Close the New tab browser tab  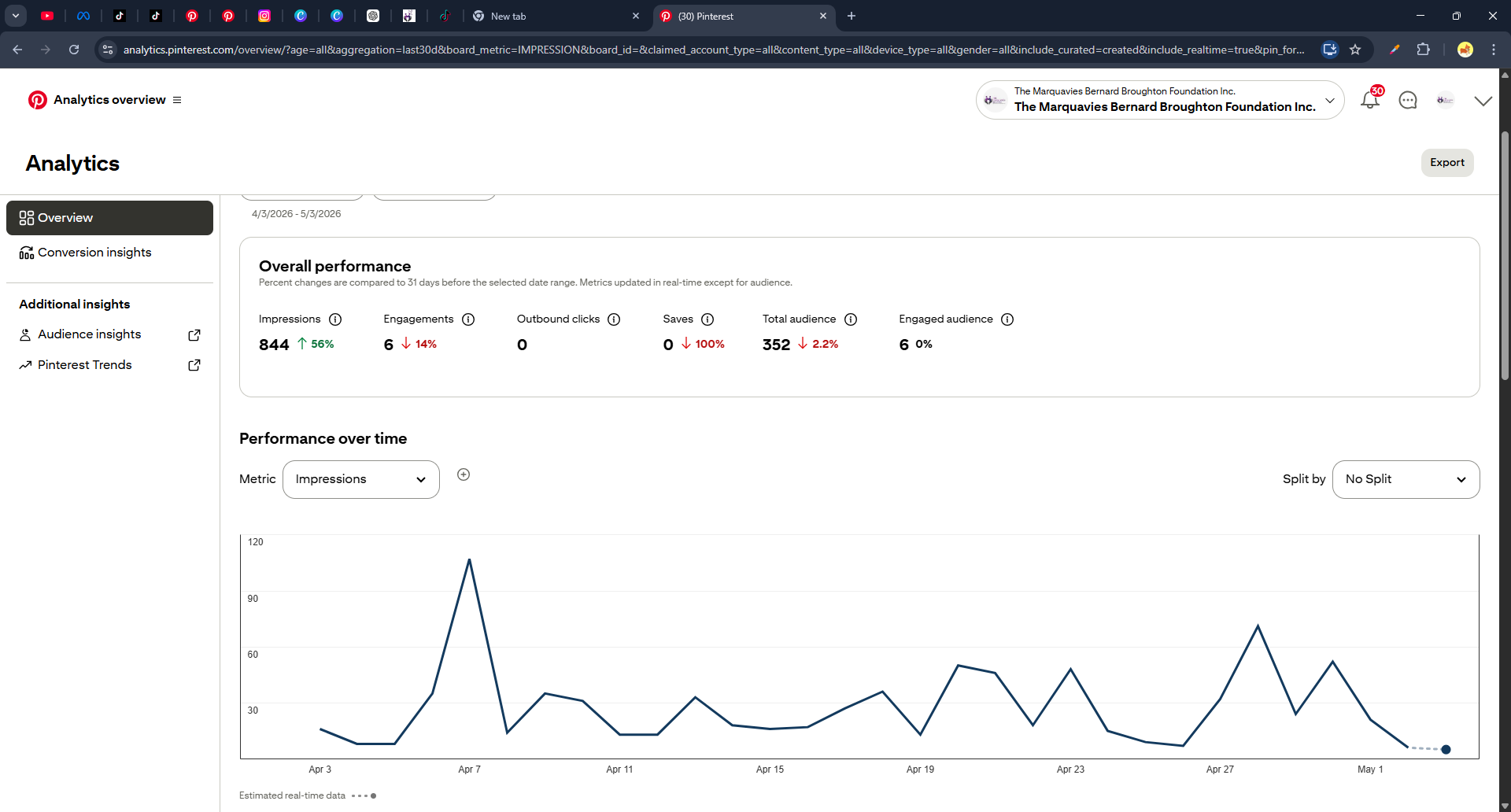coord(636,16)
